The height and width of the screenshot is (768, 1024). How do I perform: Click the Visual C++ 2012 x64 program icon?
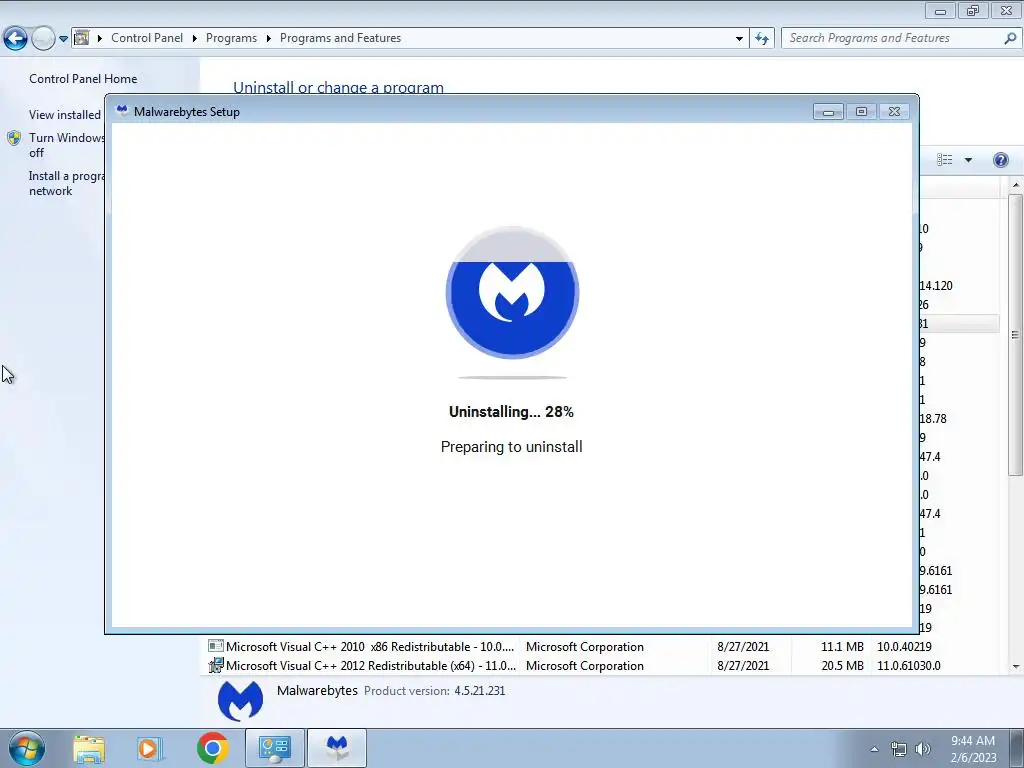(x=216, y=665)
